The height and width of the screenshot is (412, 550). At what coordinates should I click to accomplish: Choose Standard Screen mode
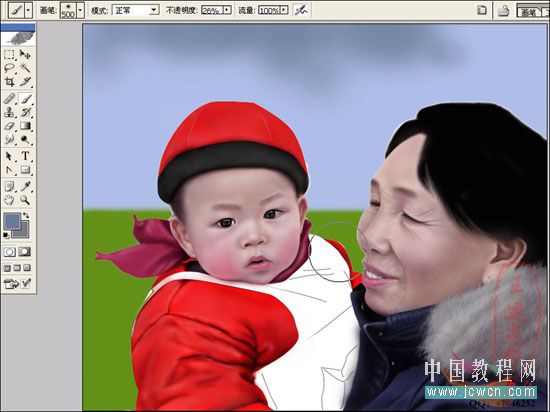(x=7, y=268)
